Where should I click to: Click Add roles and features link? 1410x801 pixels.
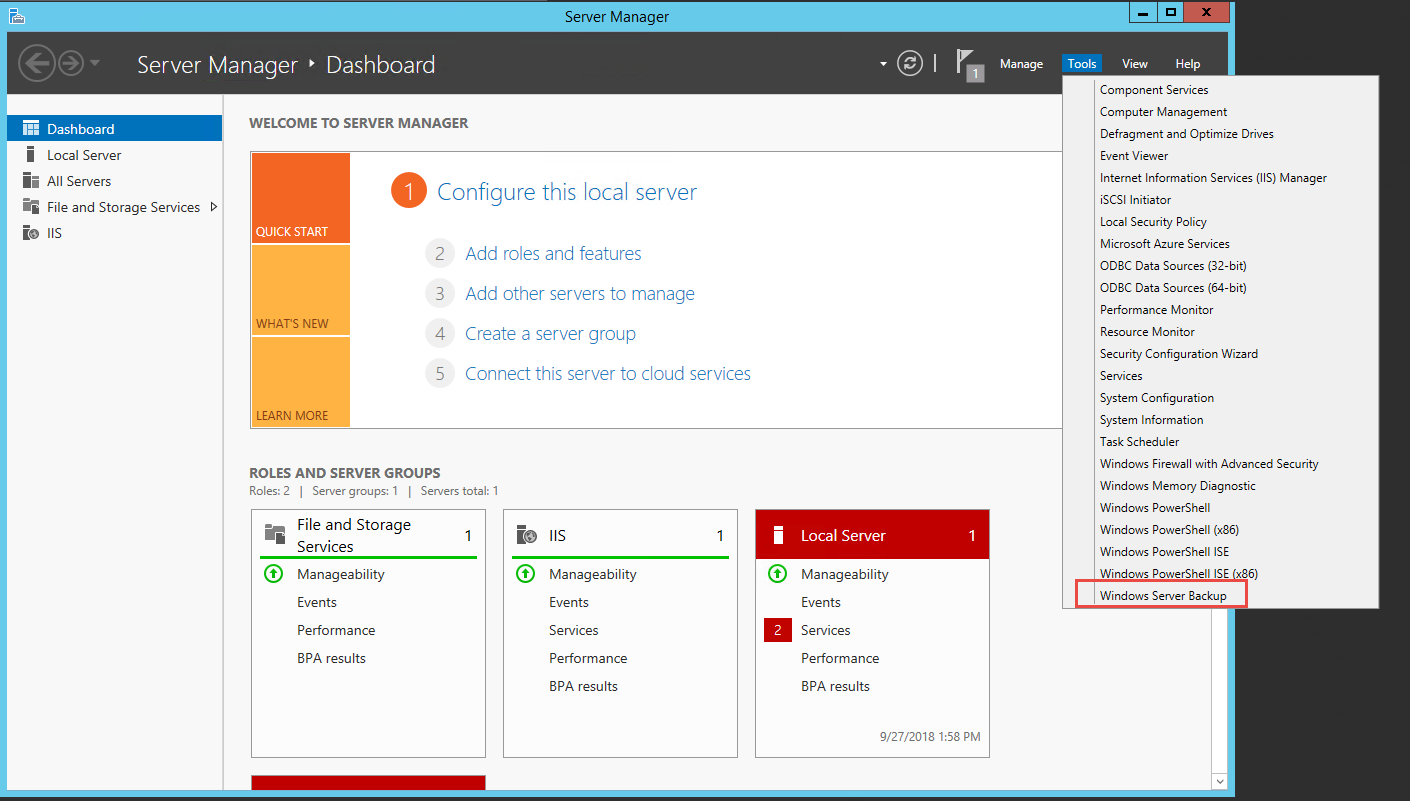[x=553, y=254]
